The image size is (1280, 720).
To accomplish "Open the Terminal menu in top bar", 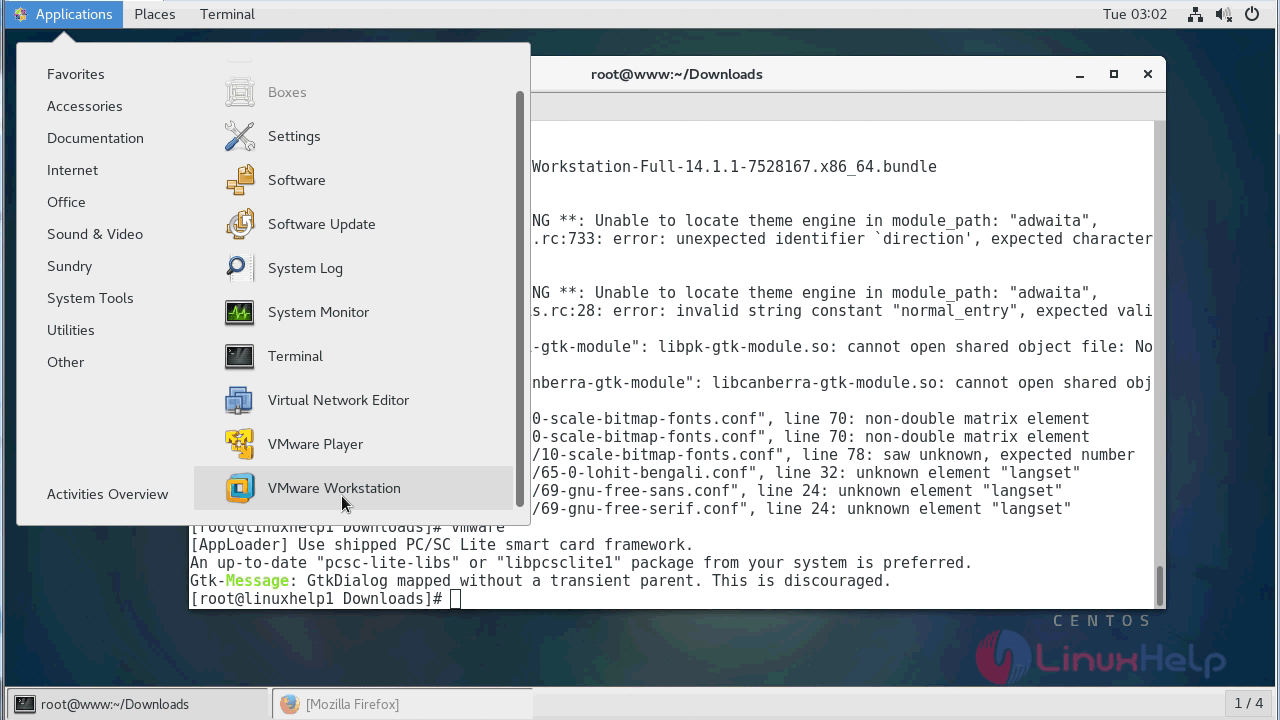I will click(x=227, y=14).
